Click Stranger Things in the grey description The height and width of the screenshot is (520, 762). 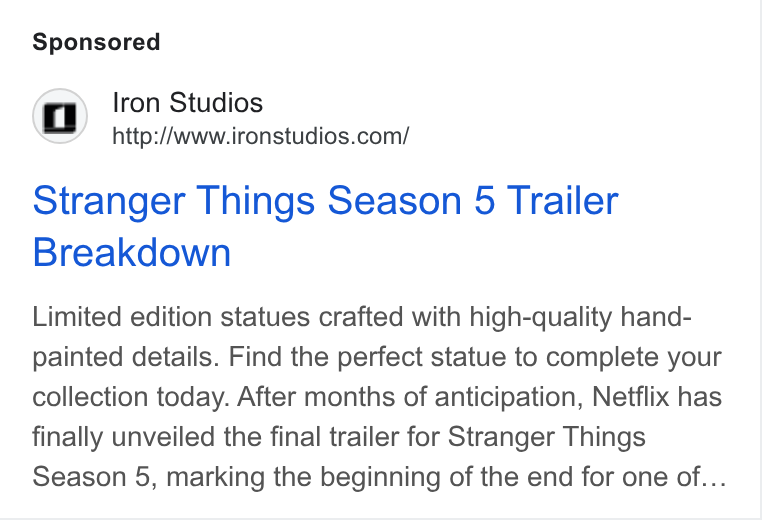point(546,436)
